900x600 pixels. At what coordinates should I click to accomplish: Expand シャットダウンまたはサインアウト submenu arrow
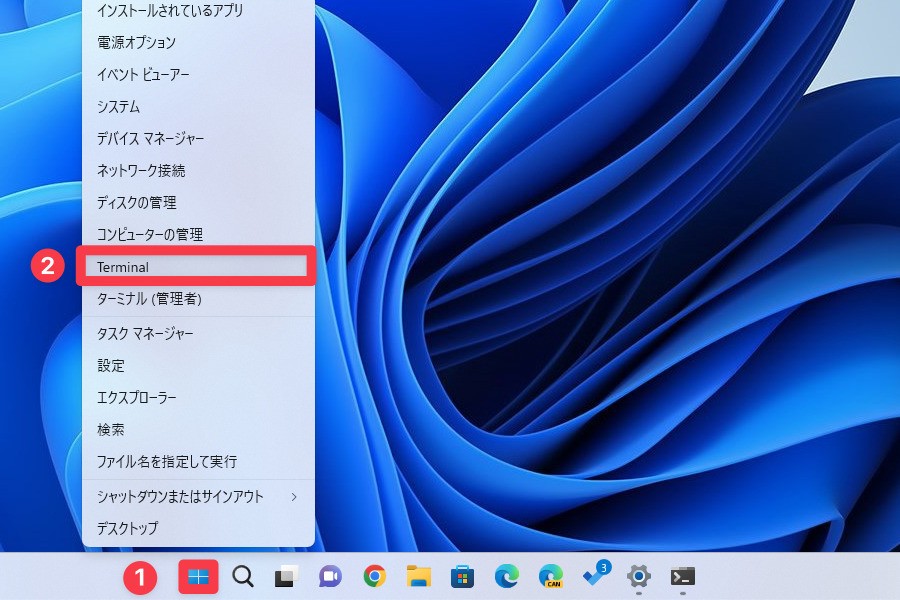tap(294, 497)
